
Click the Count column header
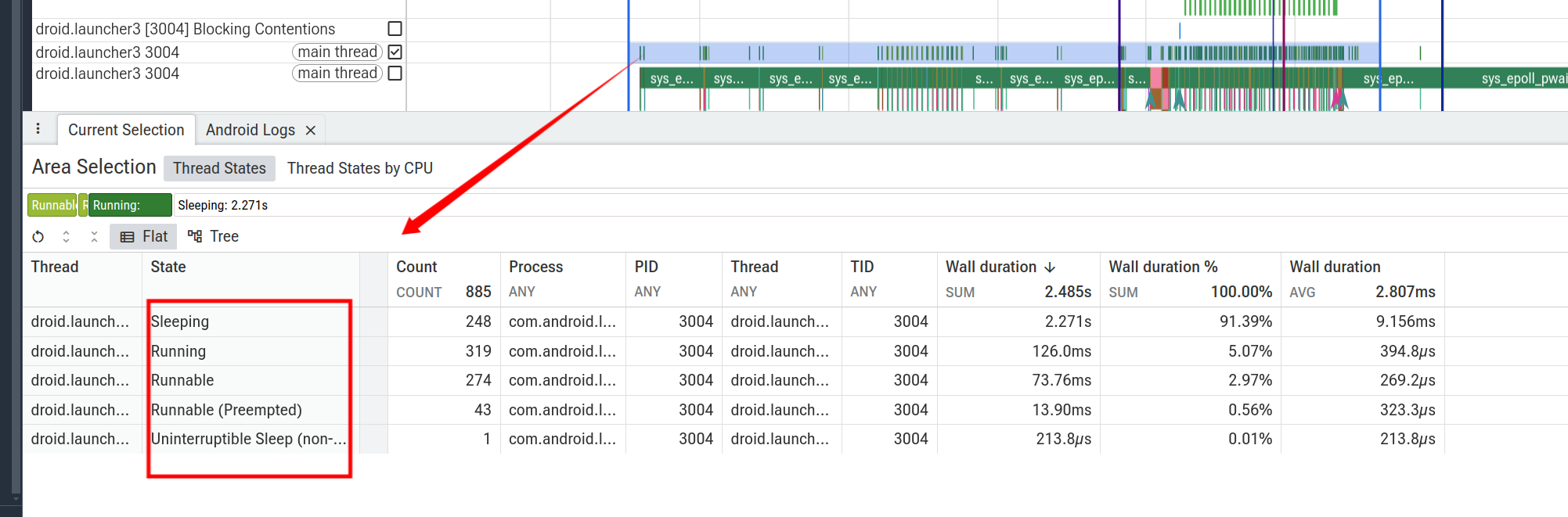(416, 267)
